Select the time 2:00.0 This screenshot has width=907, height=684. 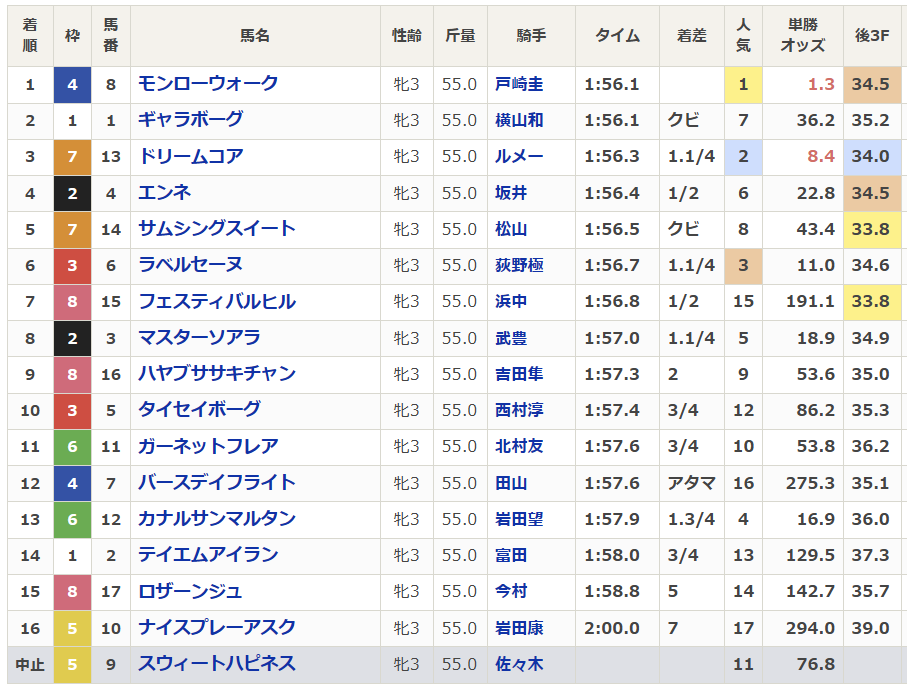(611, 628)
